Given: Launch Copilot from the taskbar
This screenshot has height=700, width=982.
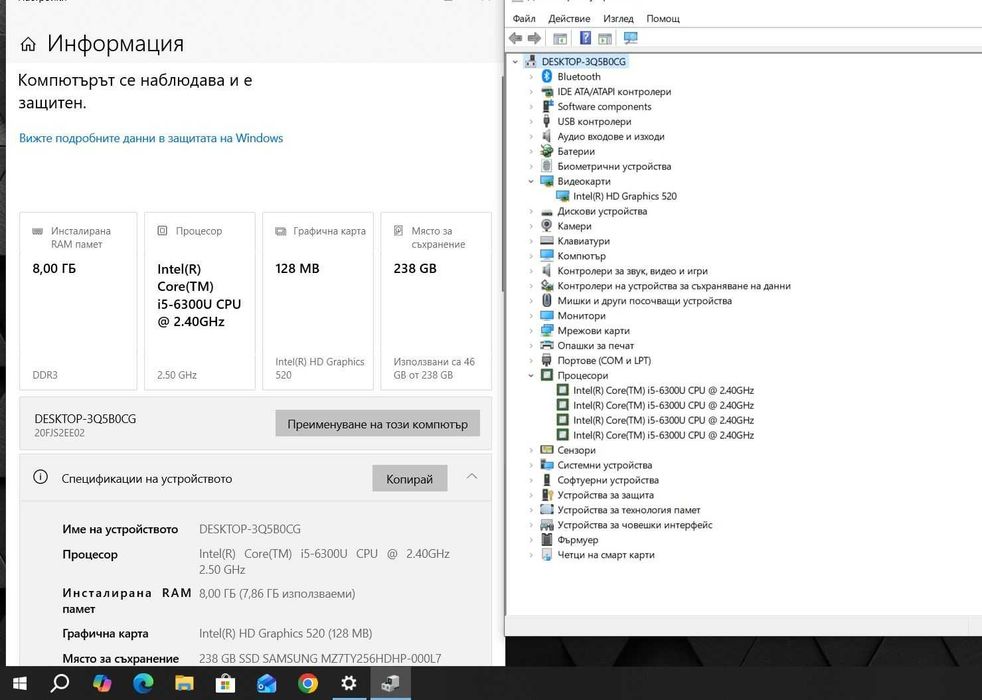Looking at the screenshot, I should [x=101, y=683].
